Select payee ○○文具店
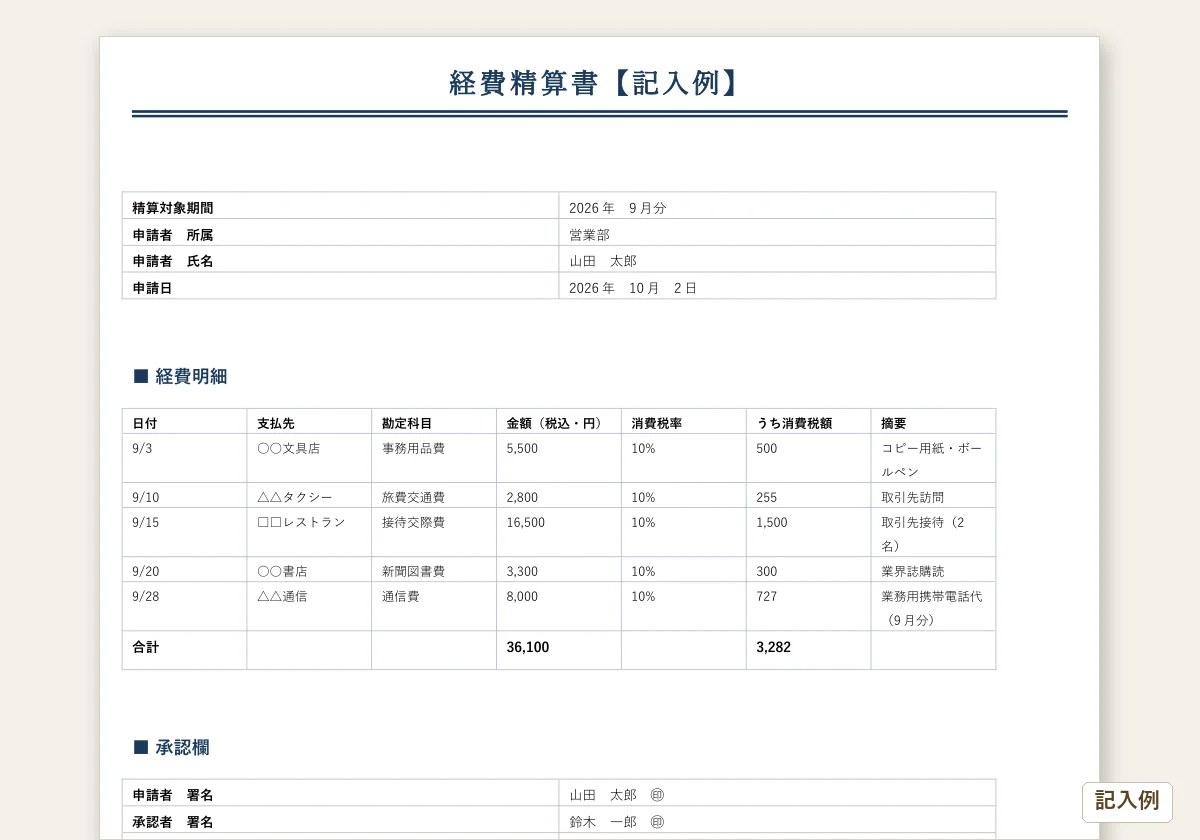 point(288,448)
